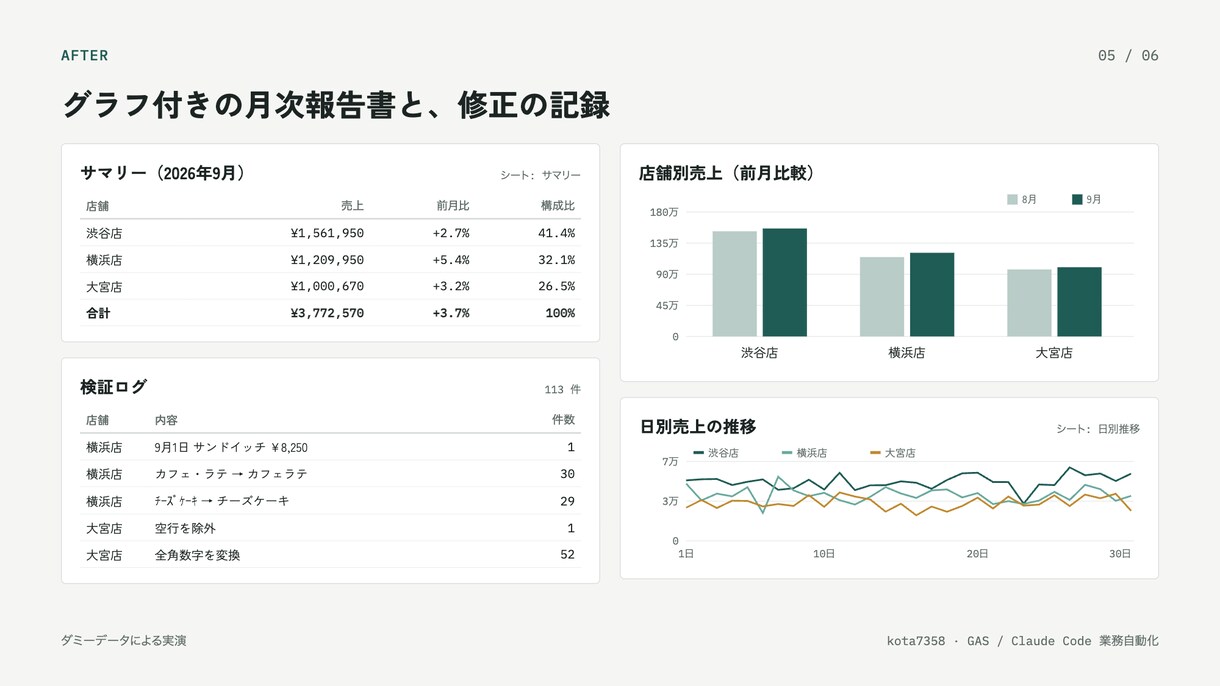This screenshot has height=686, width=1220.
Task: Click the 20日 axis label
Action: pos(977,554)
